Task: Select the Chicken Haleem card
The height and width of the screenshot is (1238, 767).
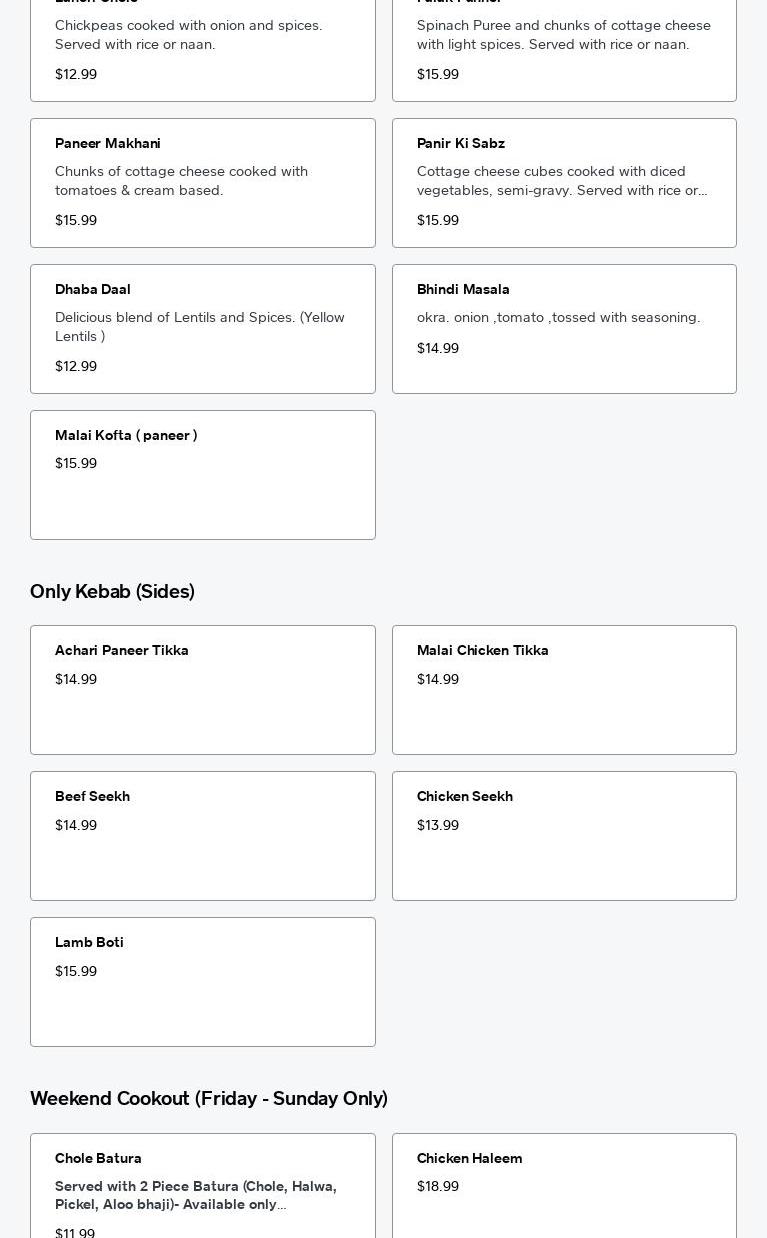Action: (x=564, y=1185)
